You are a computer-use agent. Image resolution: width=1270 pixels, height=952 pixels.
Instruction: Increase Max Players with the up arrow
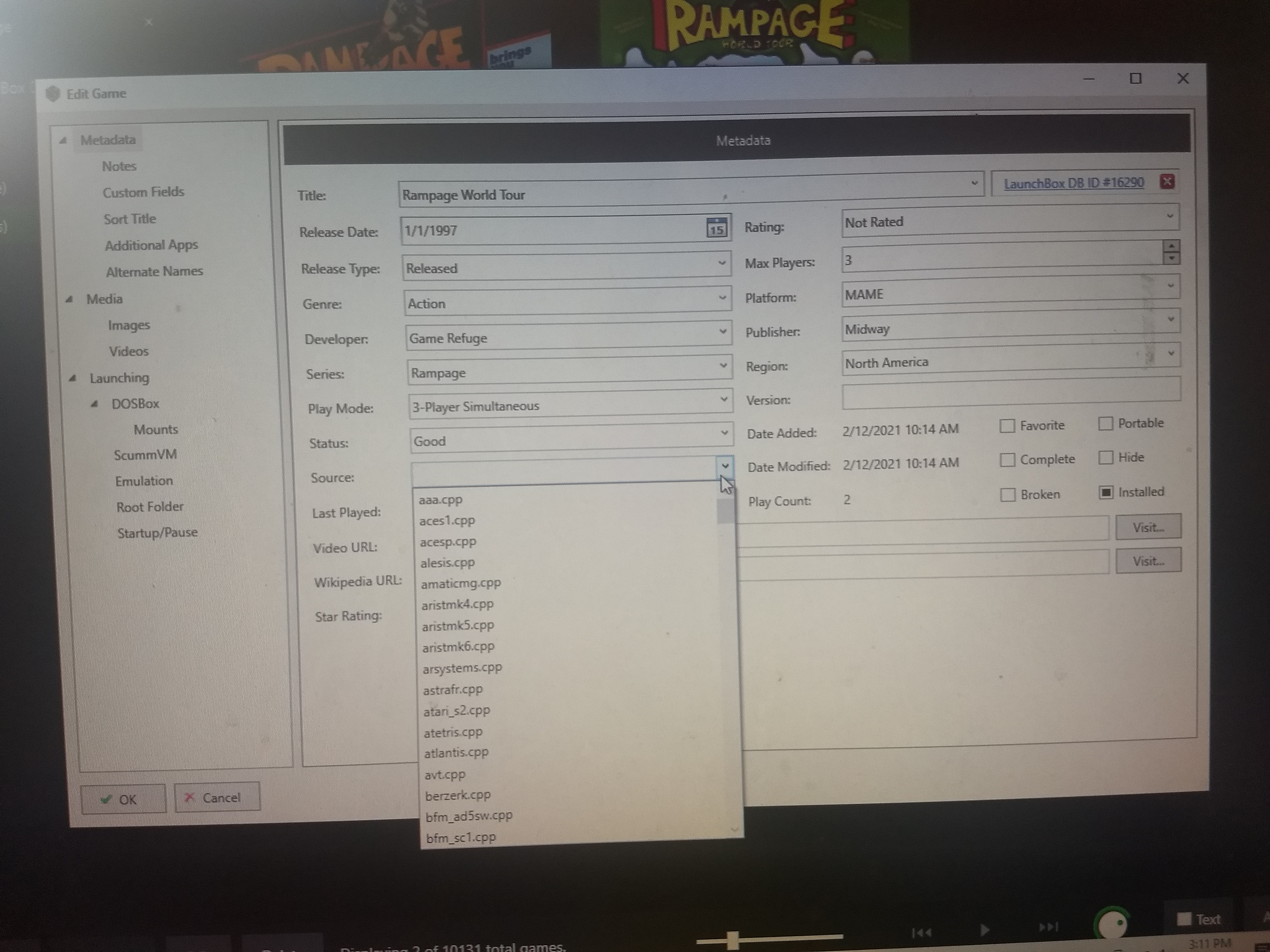tap(1171, 246)
